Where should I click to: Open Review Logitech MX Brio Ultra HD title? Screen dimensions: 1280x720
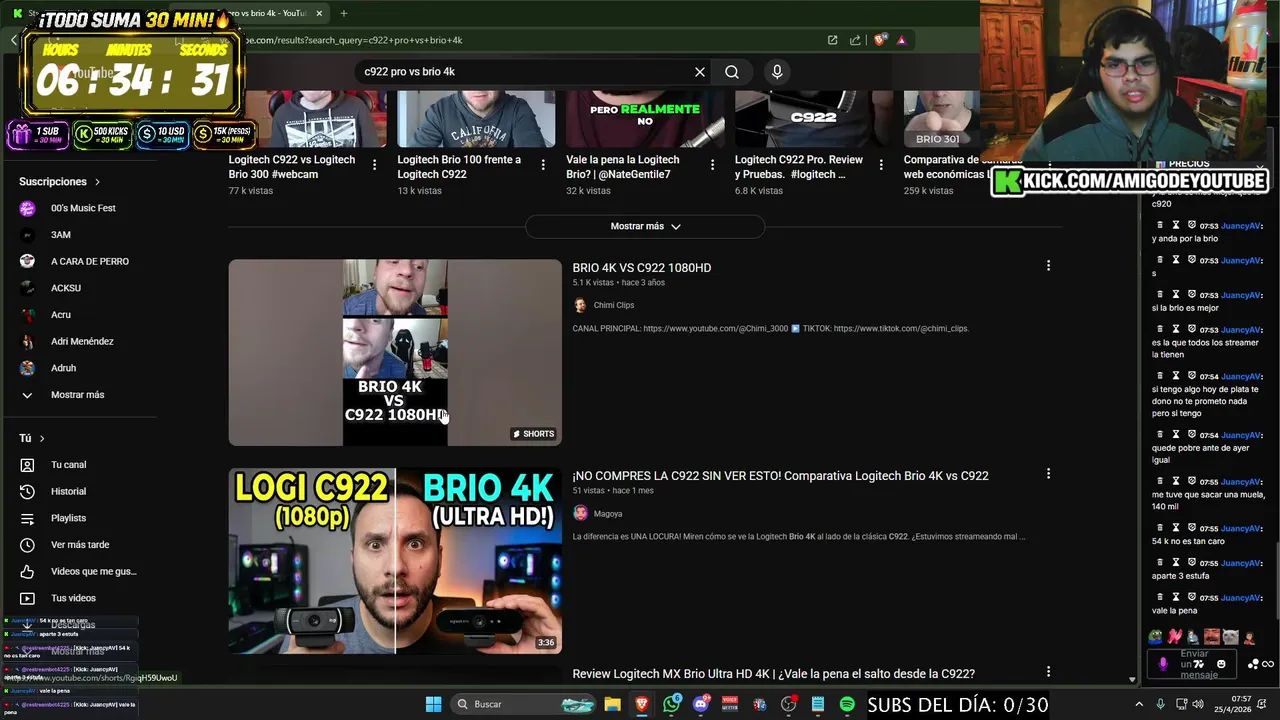pos(773,674)
